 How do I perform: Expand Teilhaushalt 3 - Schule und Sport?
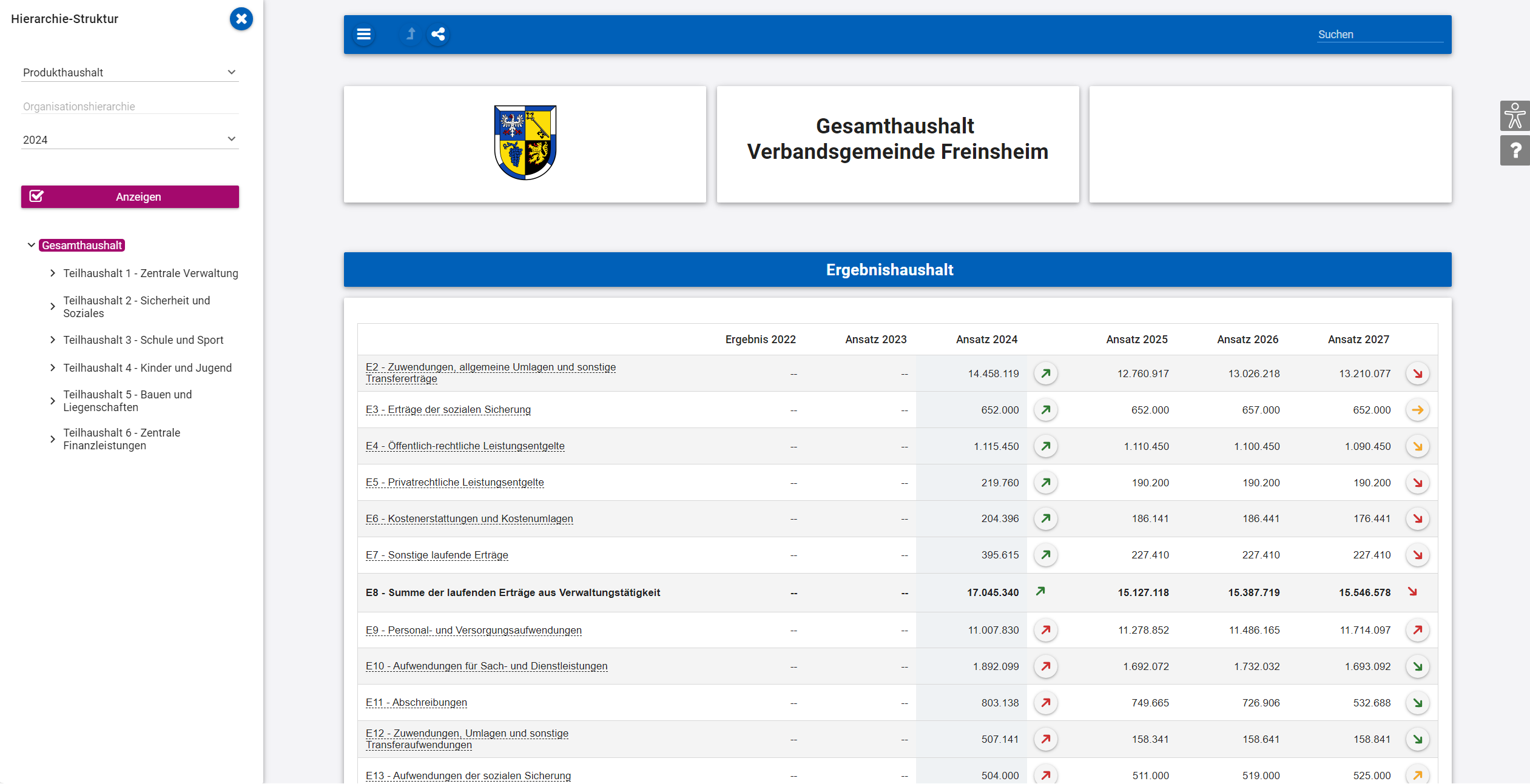click(x=53, y=340)
